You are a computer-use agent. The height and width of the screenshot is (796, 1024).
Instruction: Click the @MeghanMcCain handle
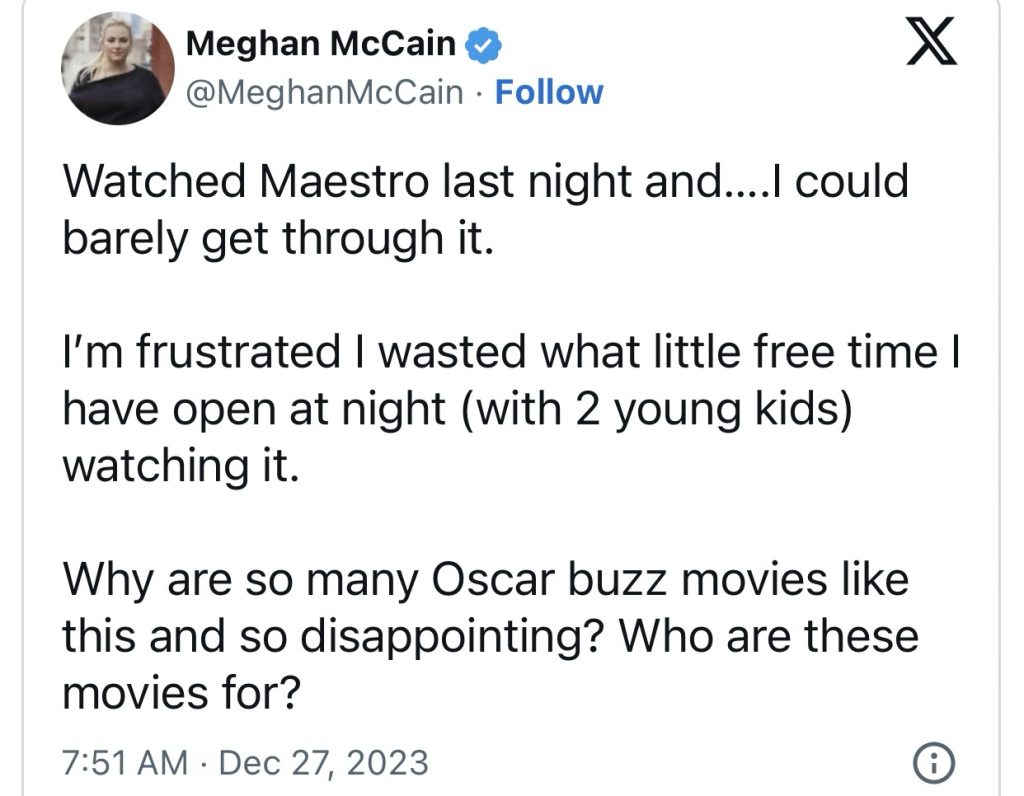coord(325,92)
